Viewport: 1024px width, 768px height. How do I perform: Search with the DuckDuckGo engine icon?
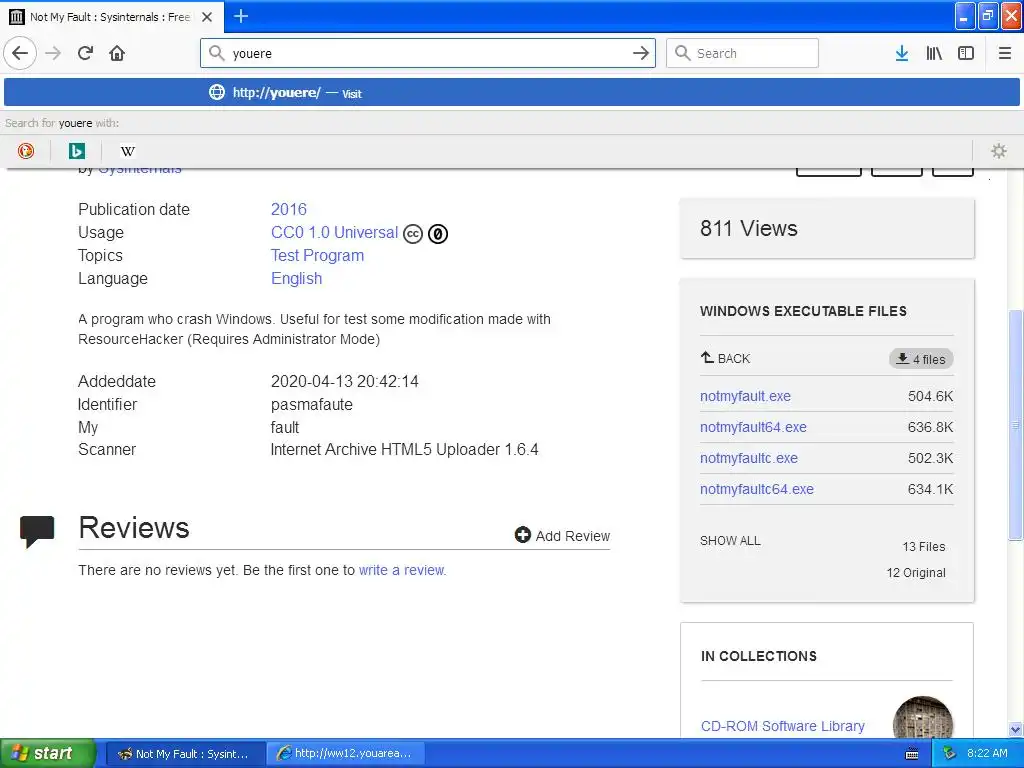click(25, 151)
